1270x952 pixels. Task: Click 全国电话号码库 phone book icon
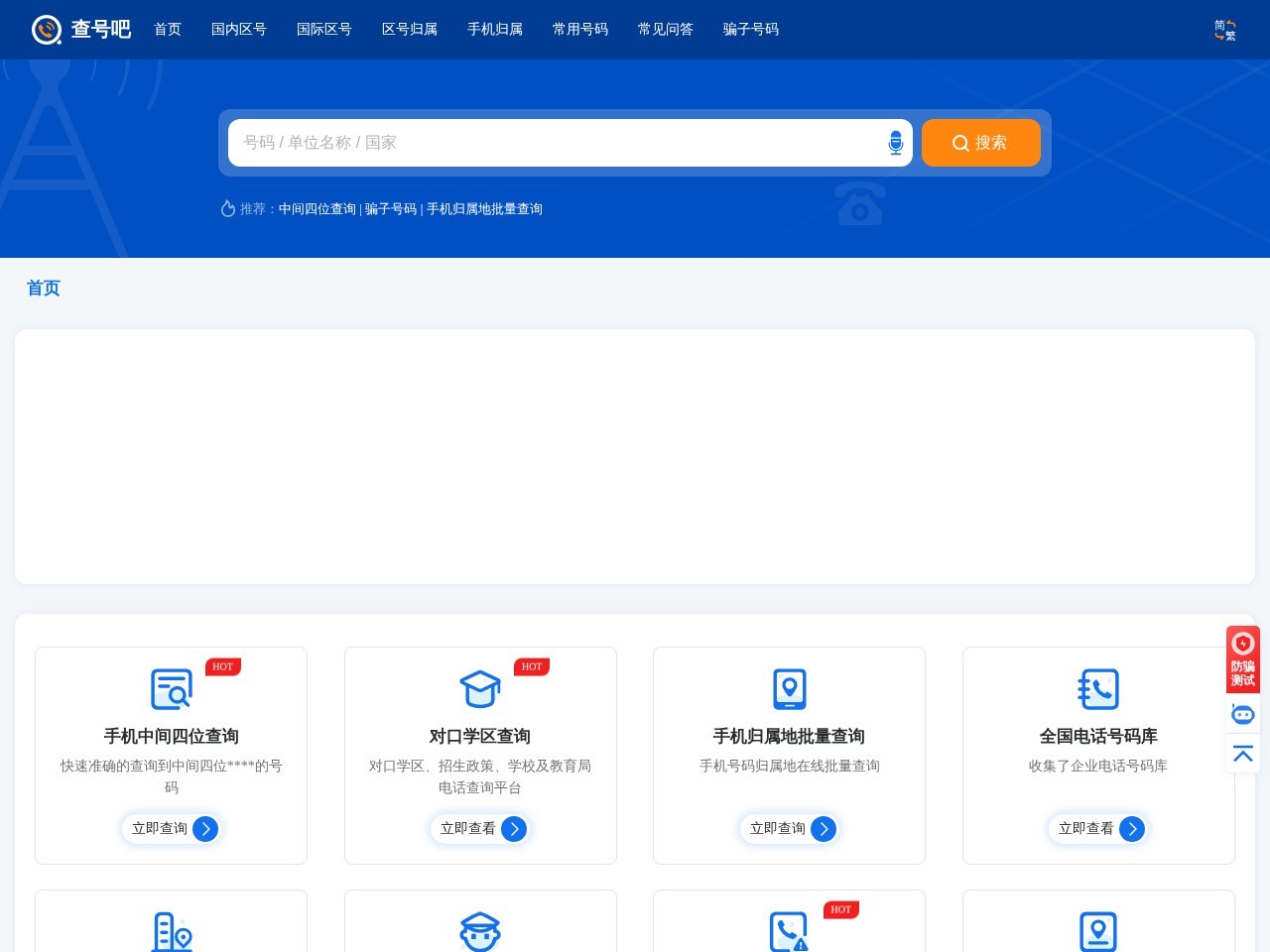coord(1098,689)
